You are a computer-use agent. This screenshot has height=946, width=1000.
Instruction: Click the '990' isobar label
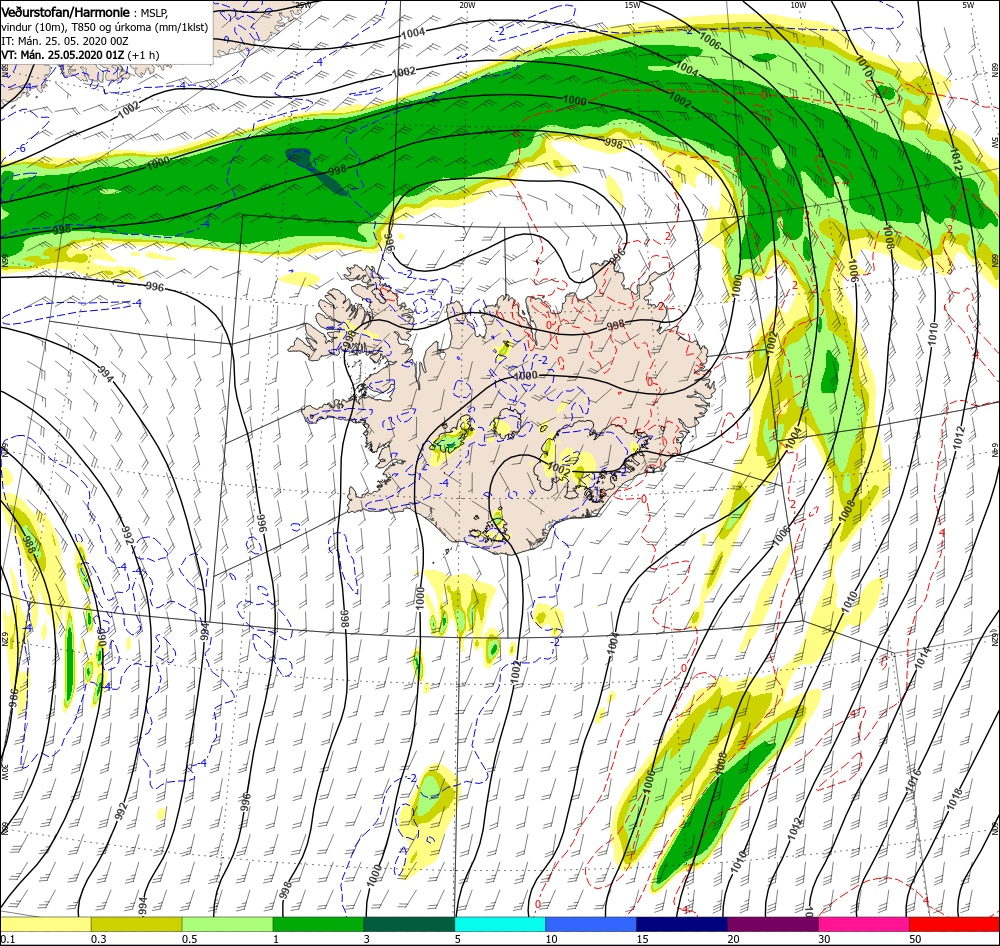pyautogui.click(x=100, y=639)
